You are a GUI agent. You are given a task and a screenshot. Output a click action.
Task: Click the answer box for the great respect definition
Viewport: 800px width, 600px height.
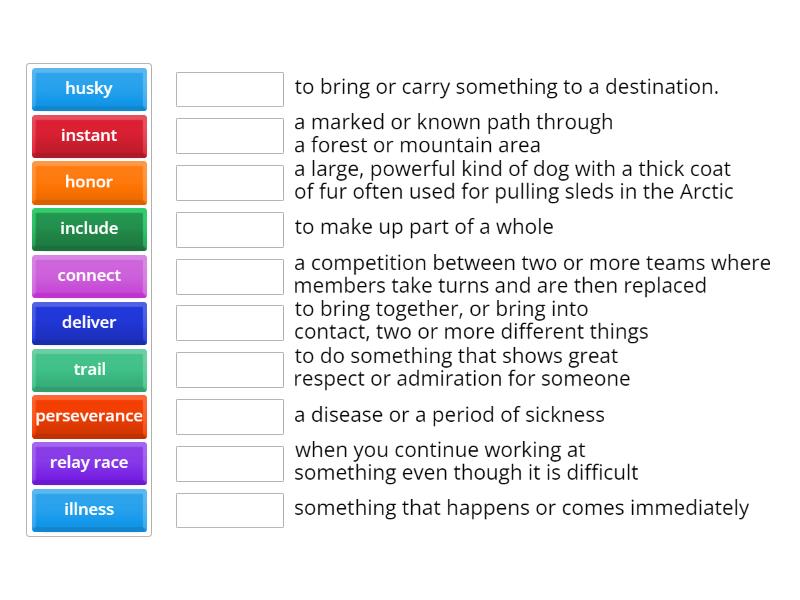pos(229,369)
